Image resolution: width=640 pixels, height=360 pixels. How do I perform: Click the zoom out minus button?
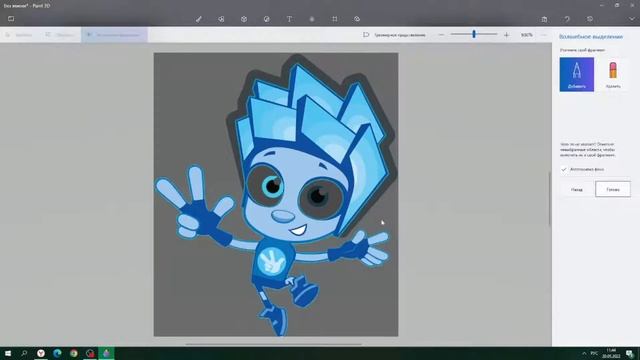coord(441,35)
